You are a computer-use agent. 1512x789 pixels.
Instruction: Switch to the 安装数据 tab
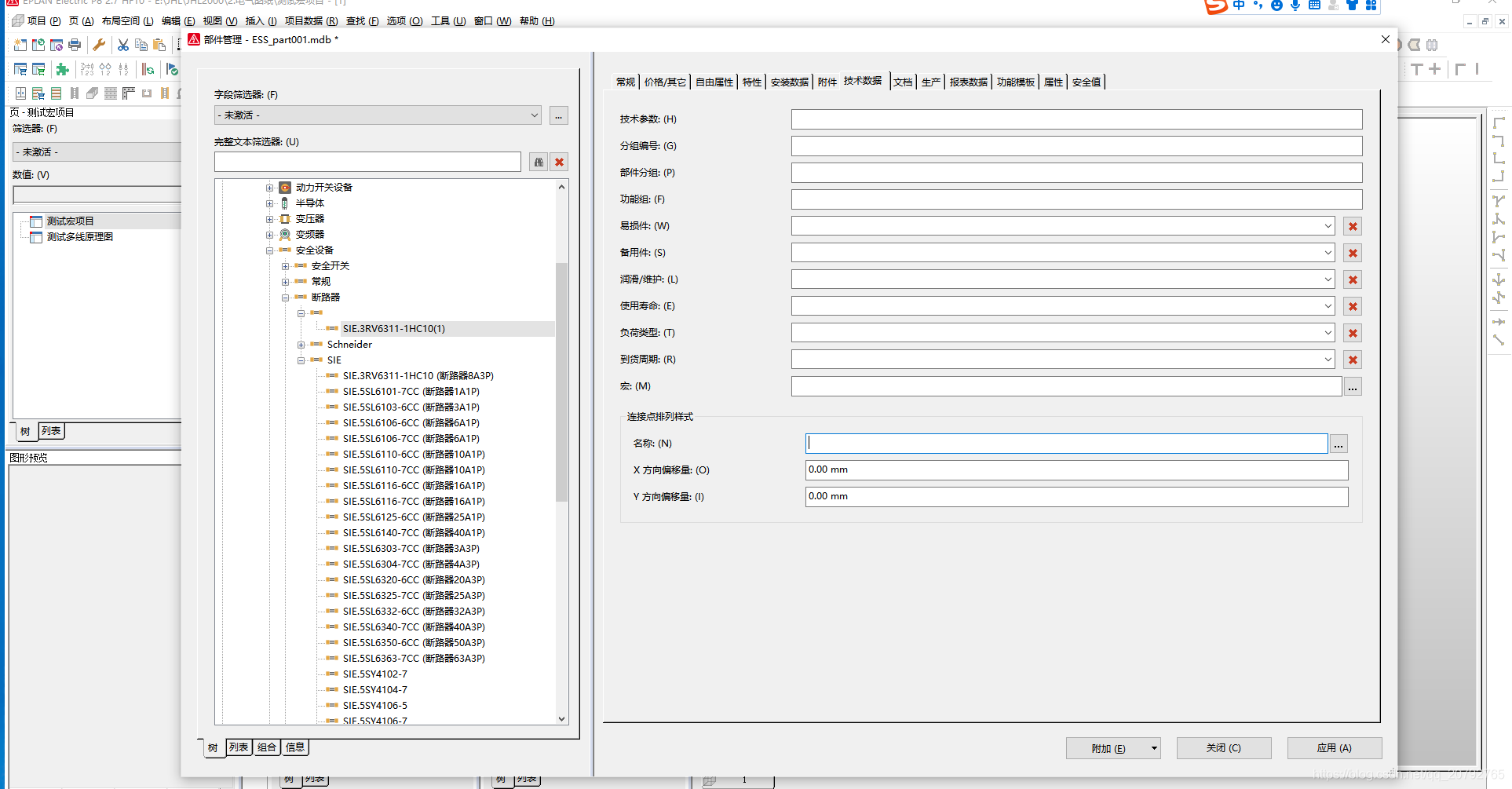click(789, 82)
